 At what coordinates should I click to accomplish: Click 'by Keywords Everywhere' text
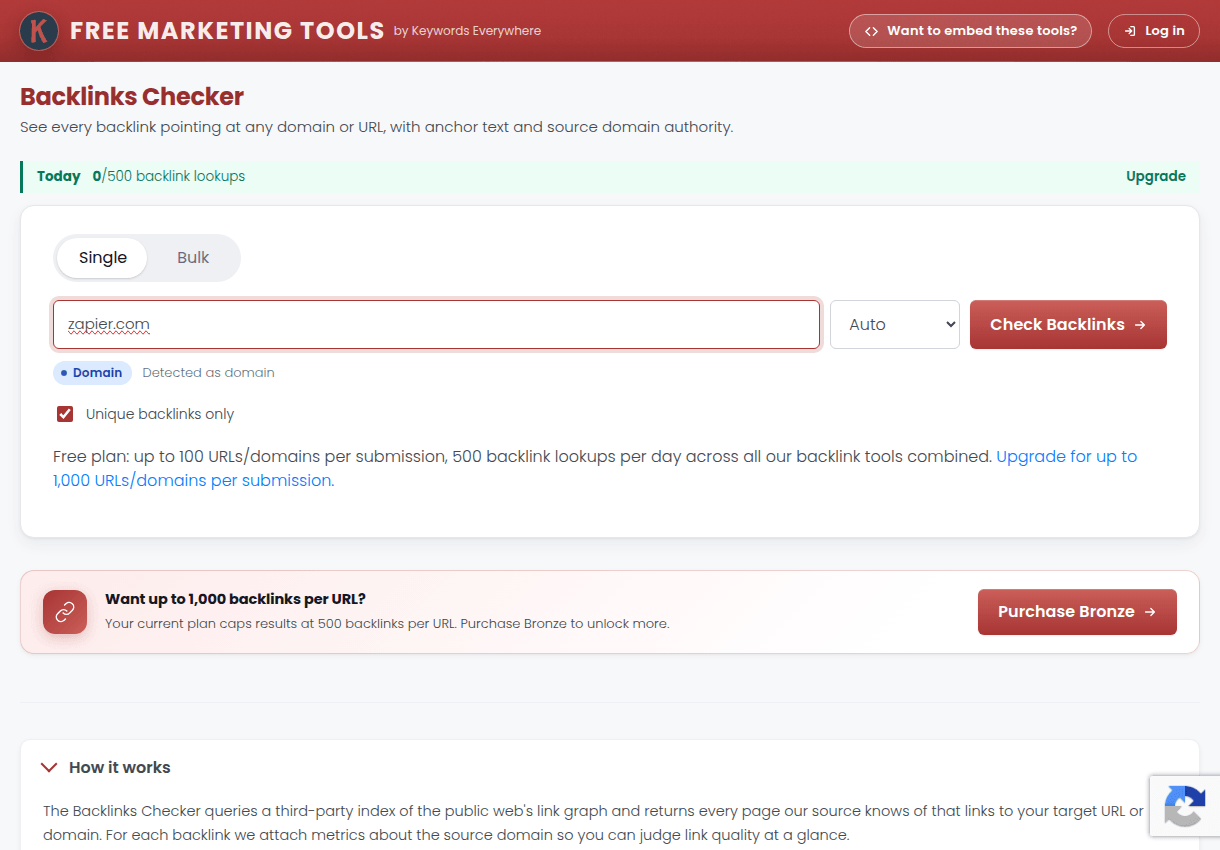(x=467, y=31)
